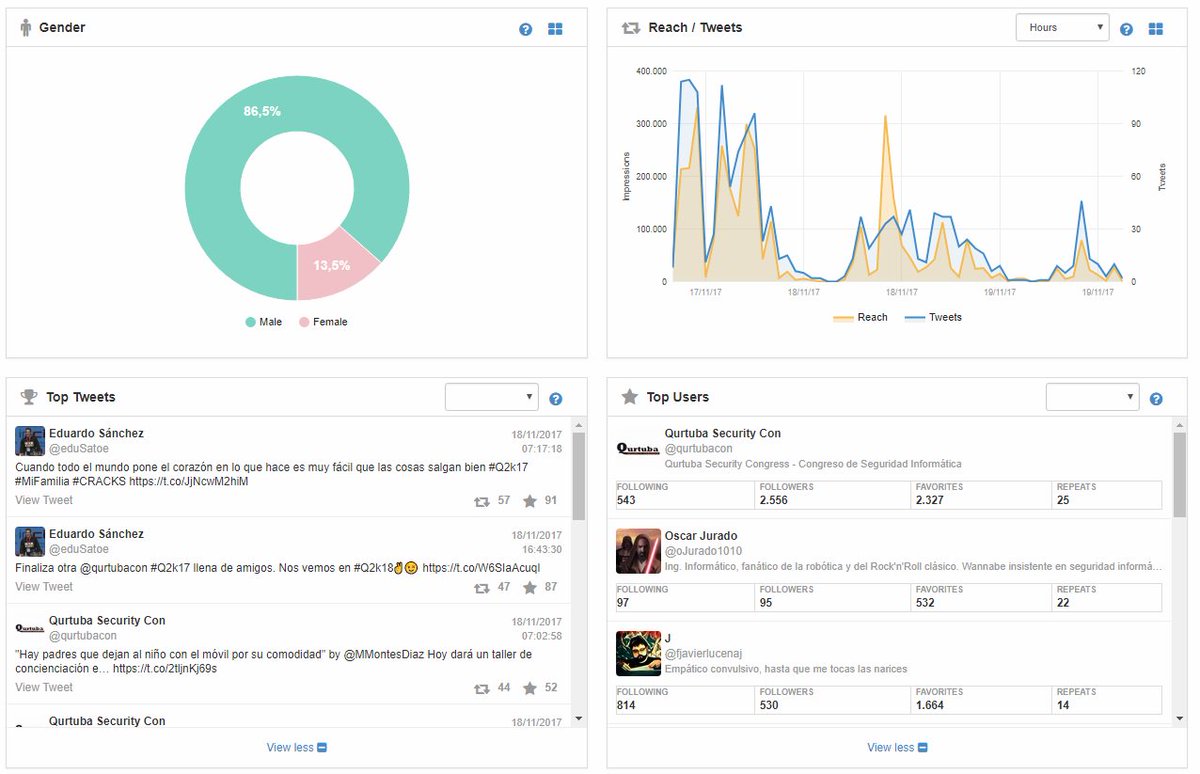Open help for the Top Tweets panel

(x=556, y=399)
